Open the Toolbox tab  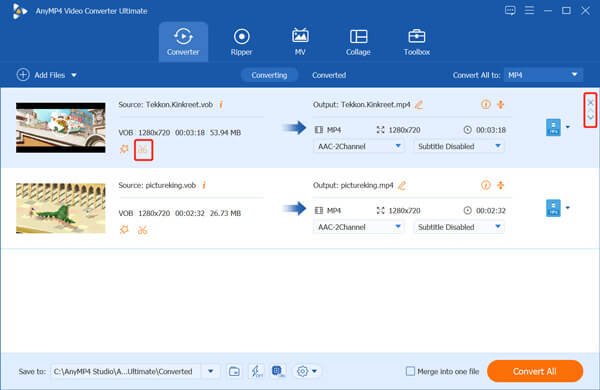(x=417, y=42)
